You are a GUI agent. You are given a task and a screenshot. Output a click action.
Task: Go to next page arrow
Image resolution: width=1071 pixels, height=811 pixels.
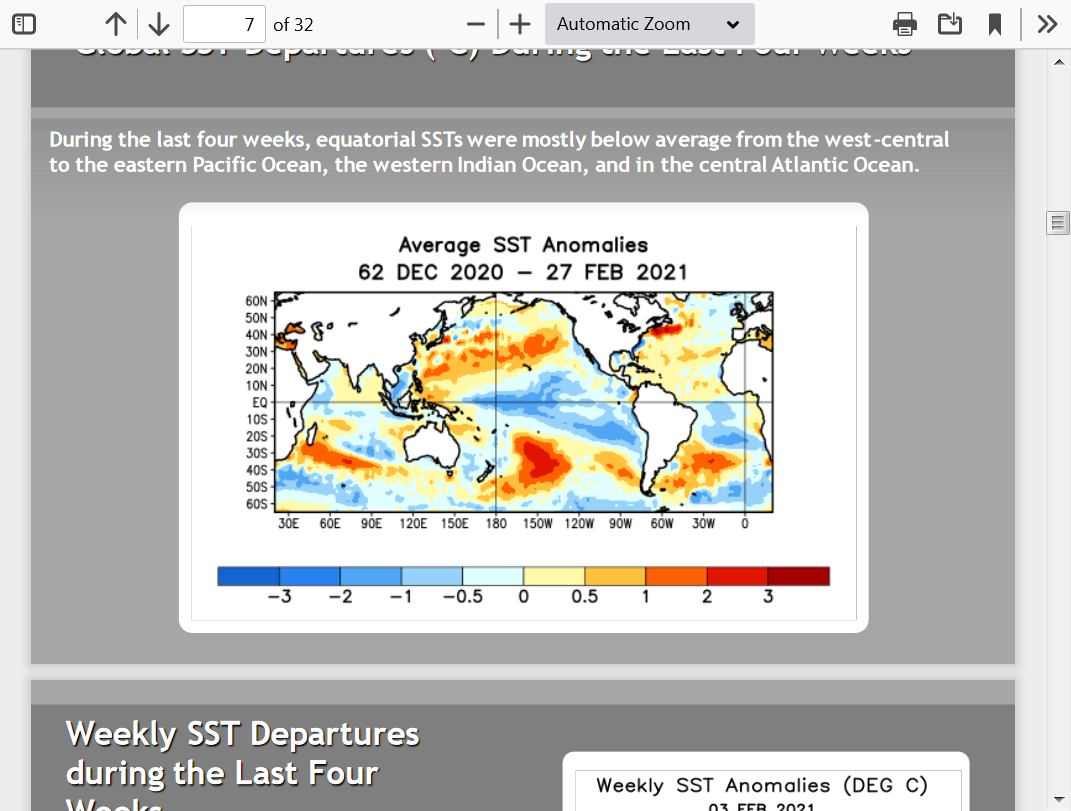click(x=158, y=25)
